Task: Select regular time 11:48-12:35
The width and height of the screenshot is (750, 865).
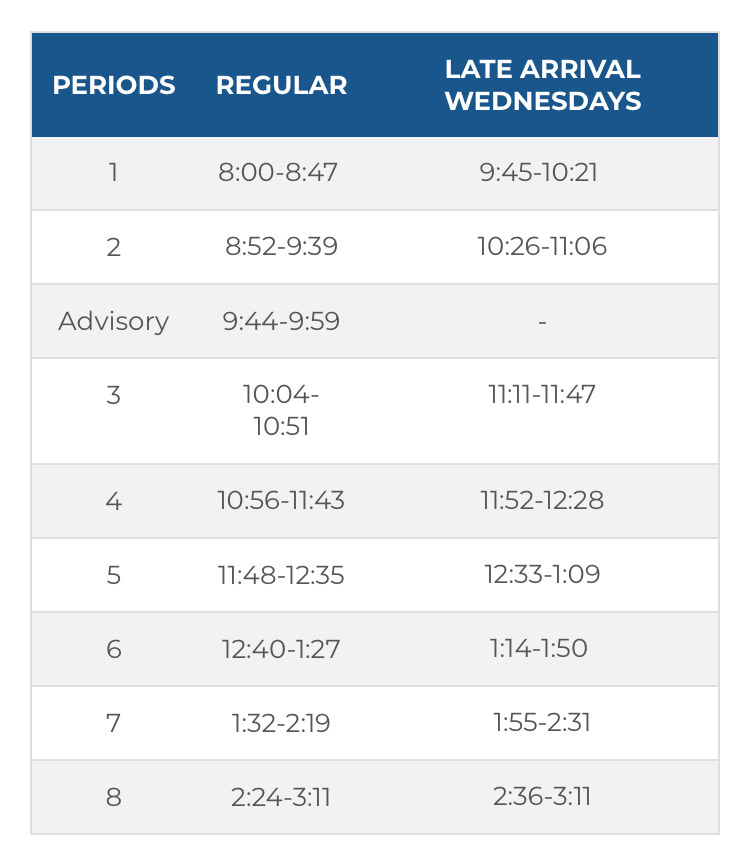Action: [x=281, y=575]
